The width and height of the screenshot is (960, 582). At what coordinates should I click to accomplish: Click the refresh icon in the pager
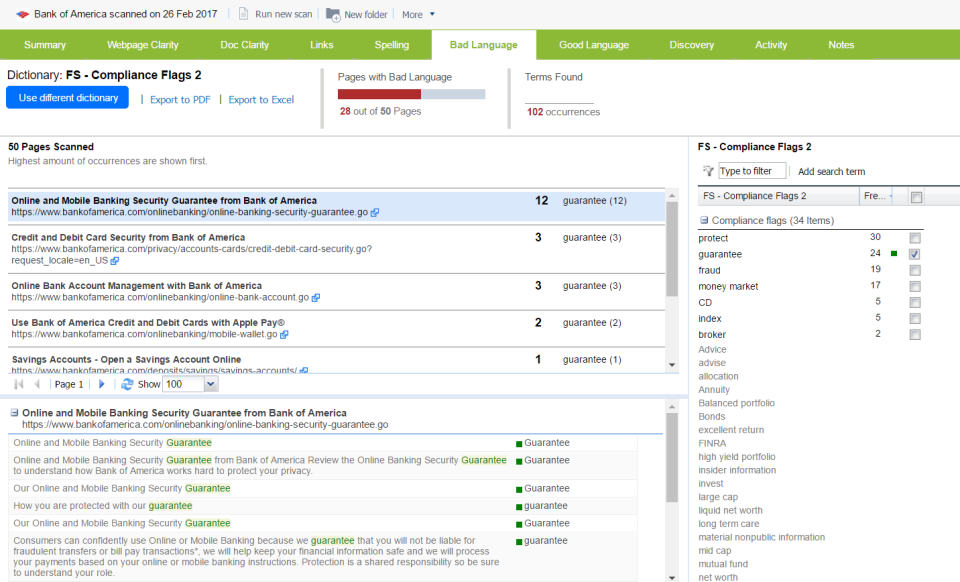click(126, 384)
